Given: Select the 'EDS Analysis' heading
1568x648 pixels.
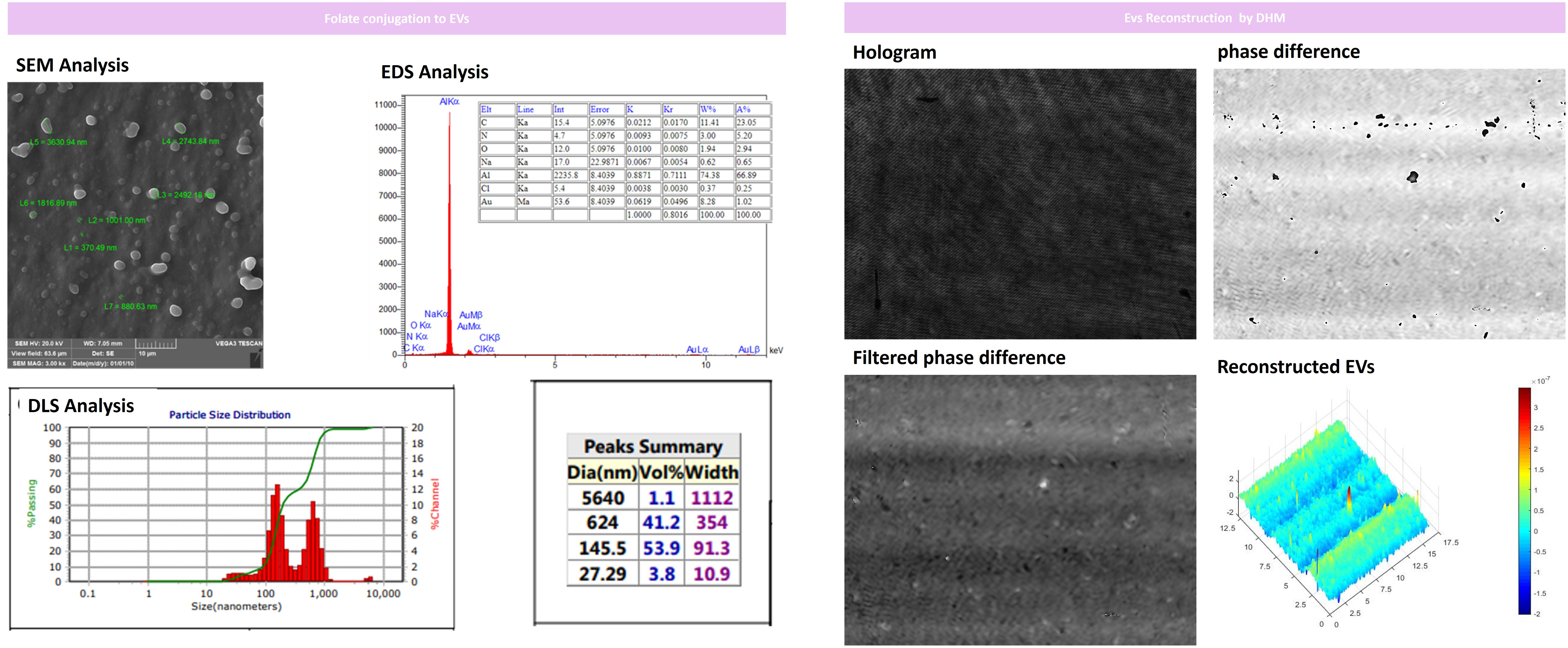Looking at the screenshot, I should coord(435,72).
